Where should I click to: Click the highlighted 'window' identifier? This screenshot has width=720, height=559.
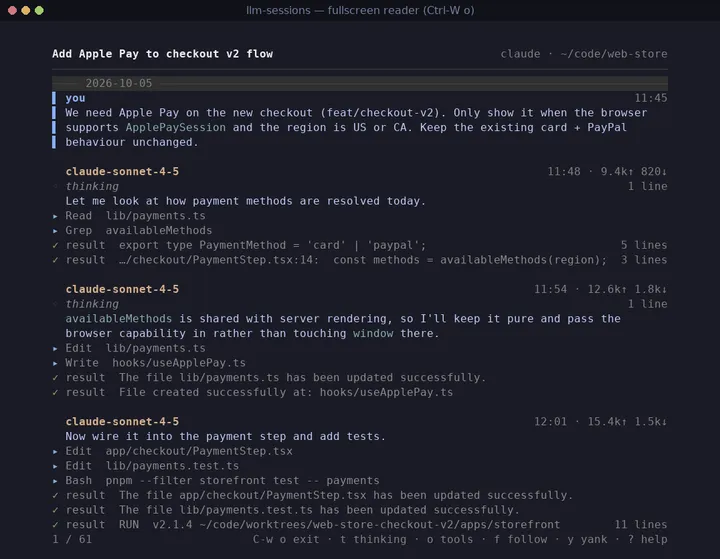[x=373, y=333]
